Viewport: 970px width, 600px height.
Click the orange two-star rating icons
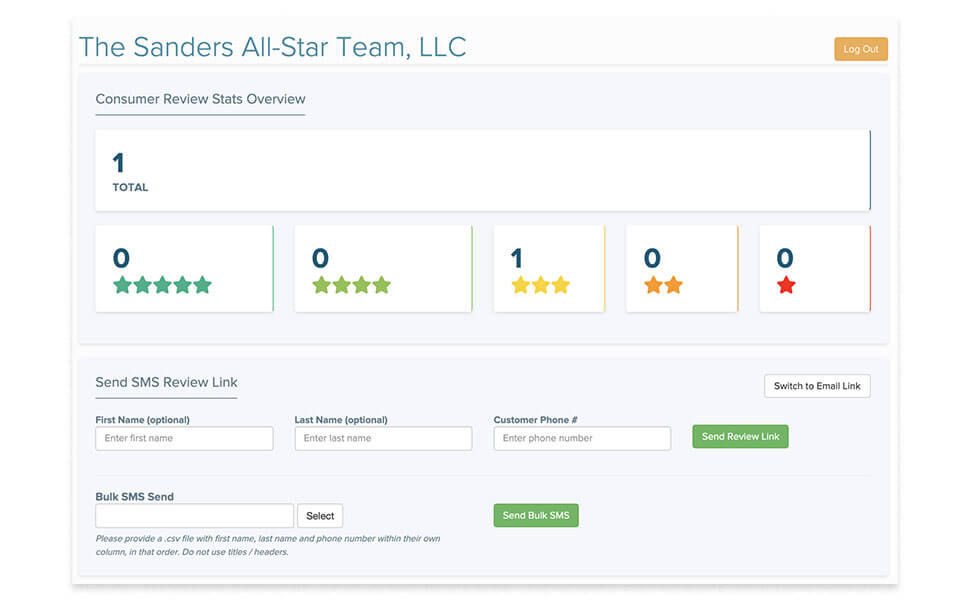(662, 284)
